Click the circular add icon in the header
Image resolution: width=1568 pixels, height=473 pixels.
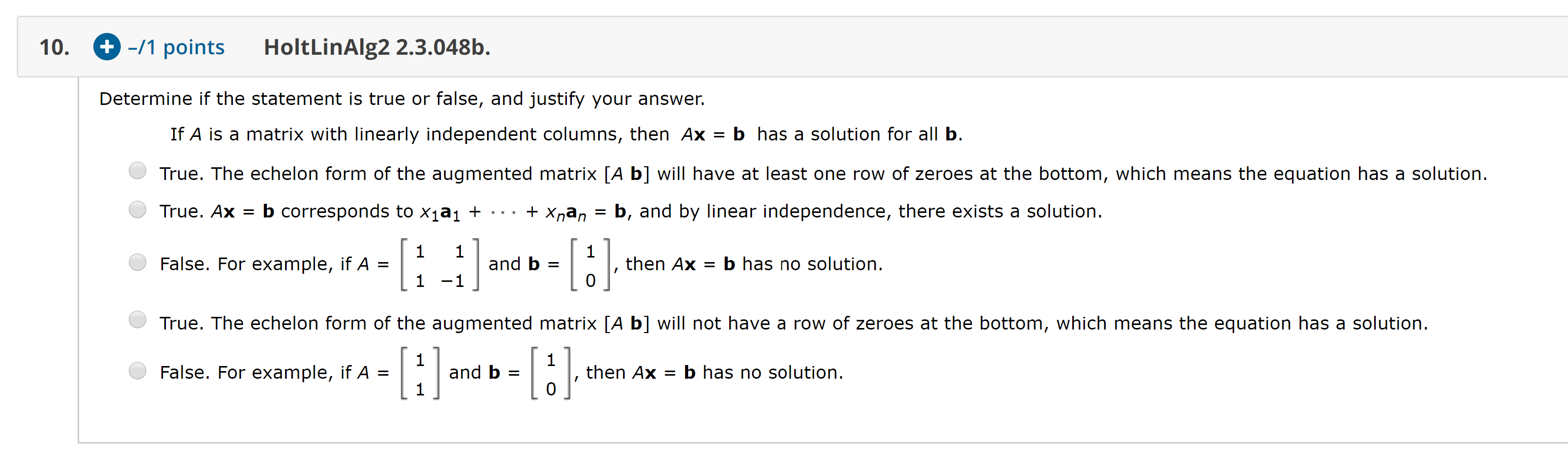(x=107, y=47)
